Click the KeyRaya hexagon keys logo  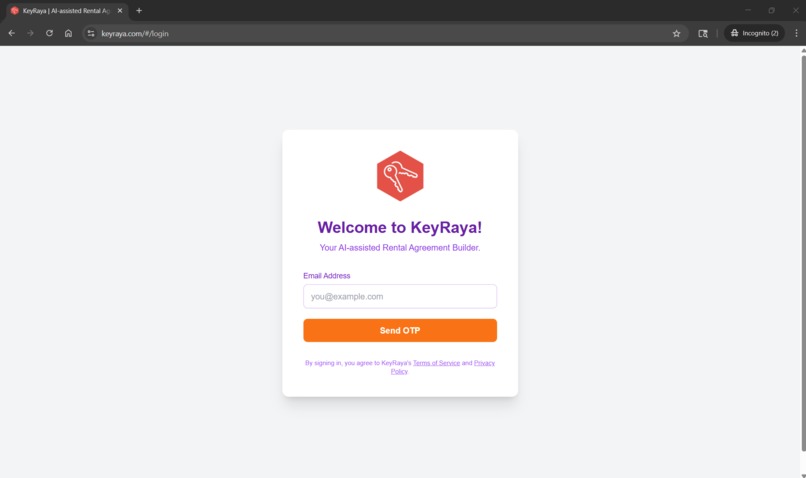(x=400, y=176)
